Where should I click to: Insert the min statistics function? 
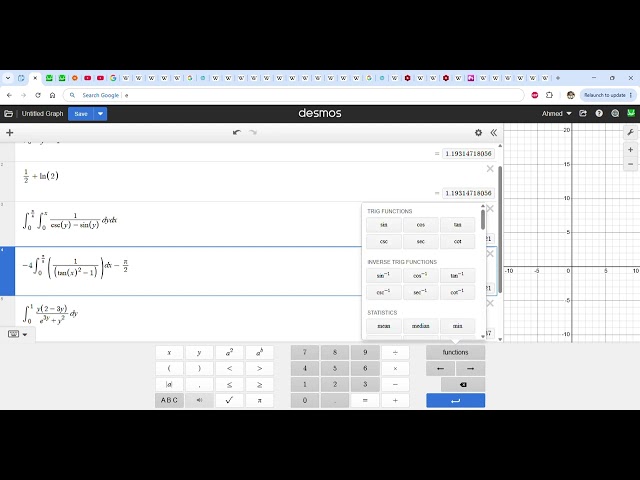[x=457, y=326]
